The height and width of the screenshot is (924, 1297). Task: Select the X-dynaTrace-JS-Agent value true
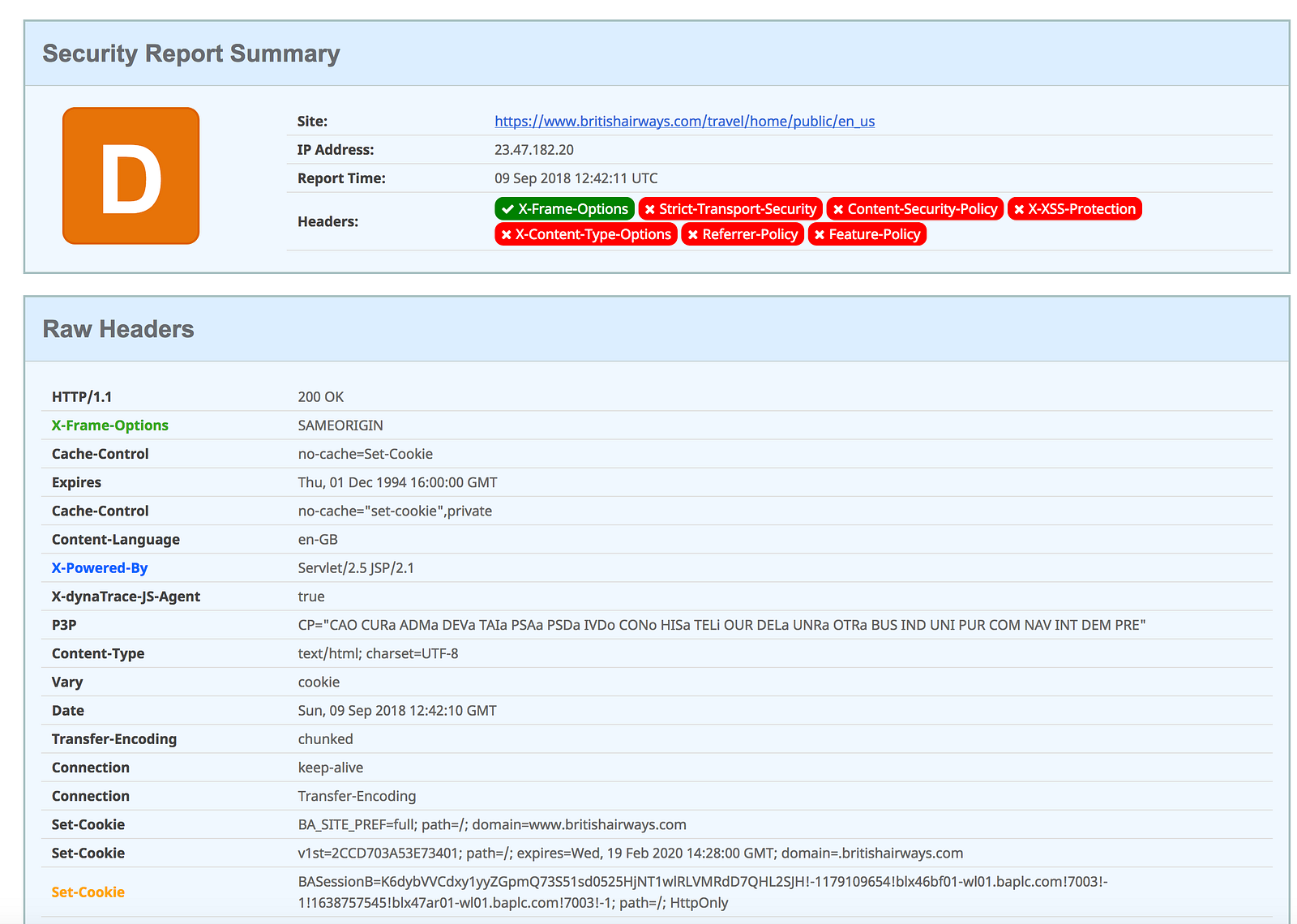point(311,597)
